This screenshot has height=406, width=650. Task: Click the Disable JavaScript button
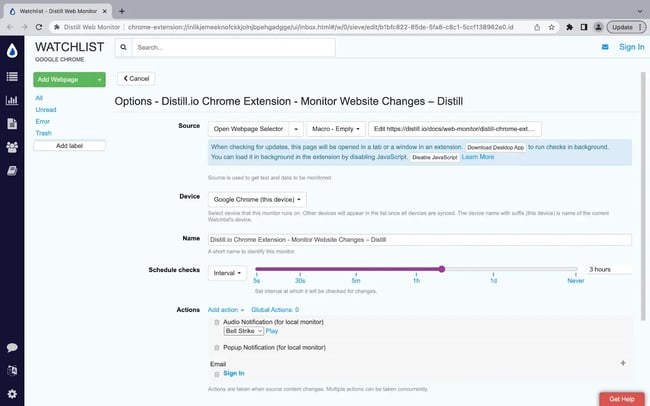434,157
